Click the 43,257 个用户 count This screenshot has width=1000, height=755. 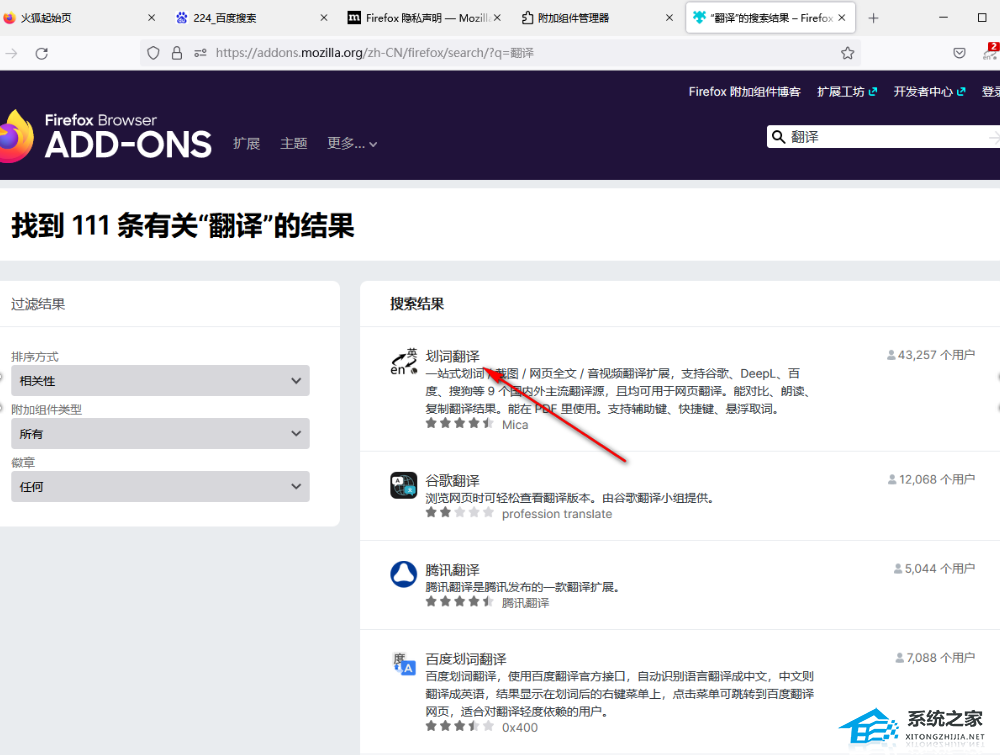pos(931,355)
